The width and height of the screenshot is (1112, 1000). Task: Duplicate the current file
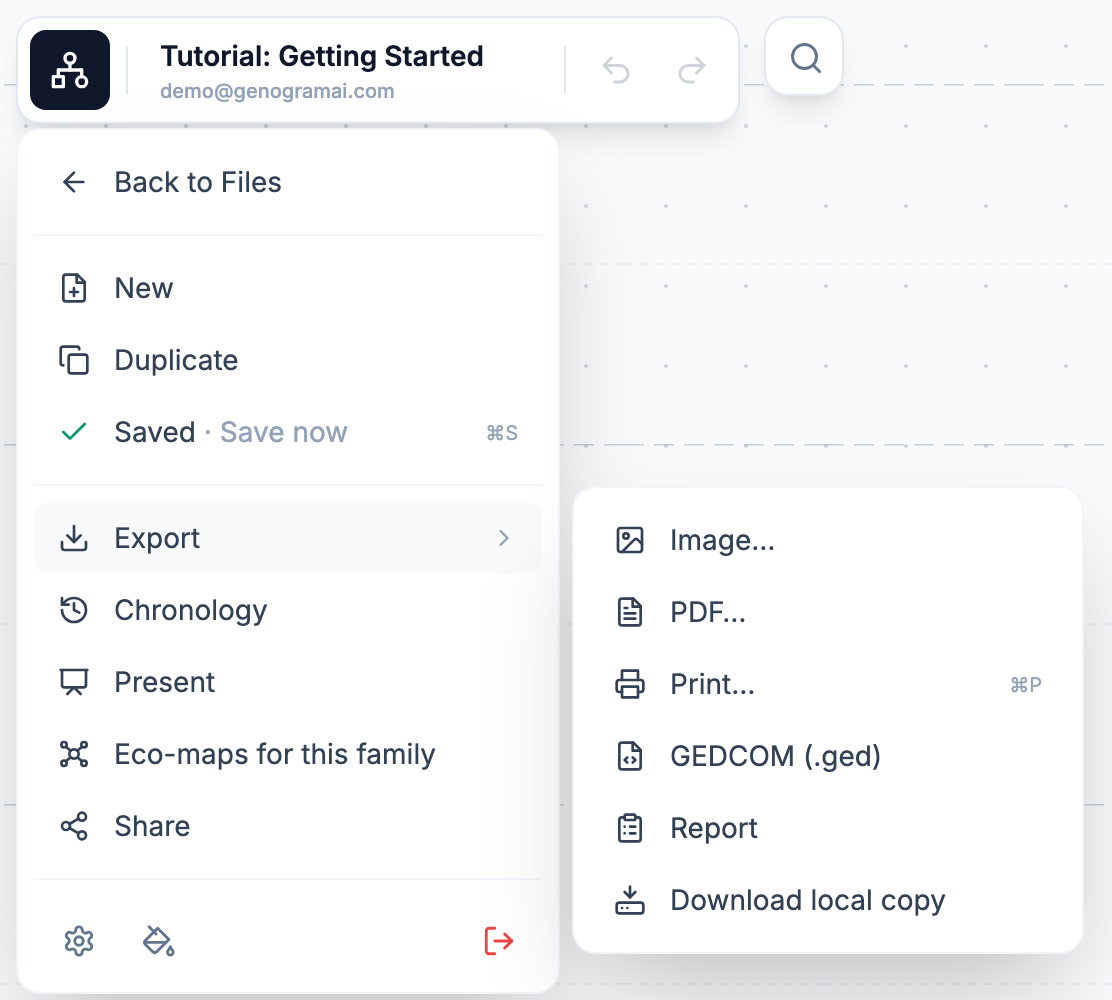click(288, 360)
